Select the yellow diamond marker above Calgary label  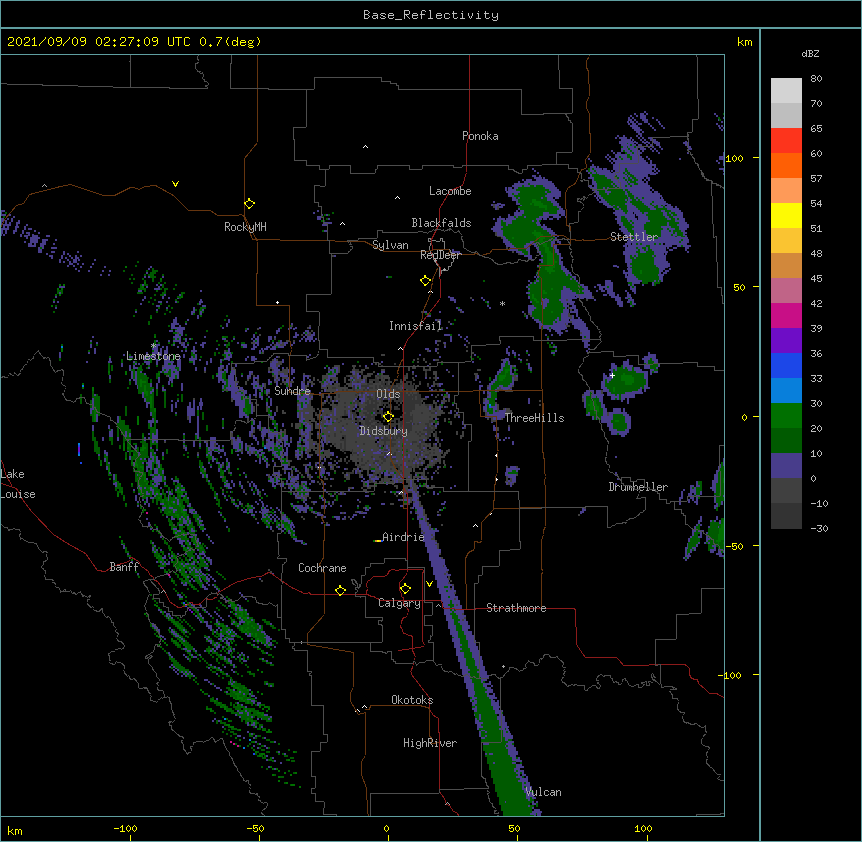[x=405, y=589]
